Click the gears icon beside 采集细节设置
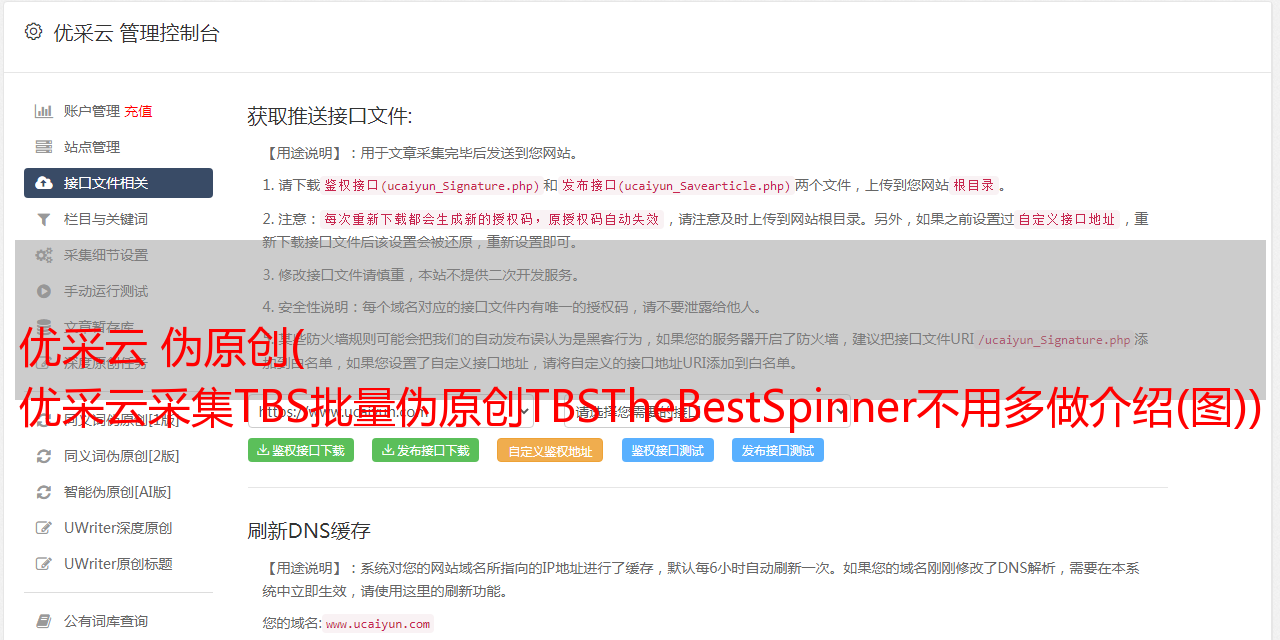This screenshot has width=1280, height=640. pyautogui.click(x=44, y=255)
